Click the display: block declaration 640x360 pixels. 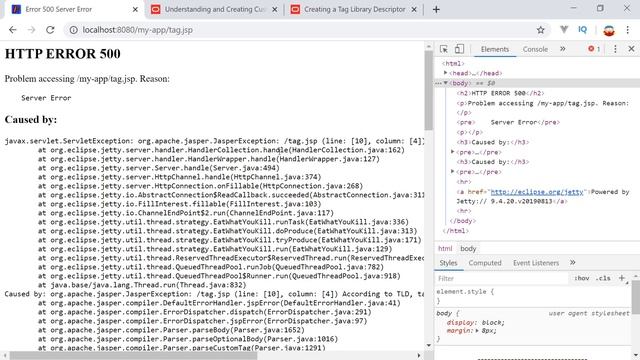pos(476,322)
